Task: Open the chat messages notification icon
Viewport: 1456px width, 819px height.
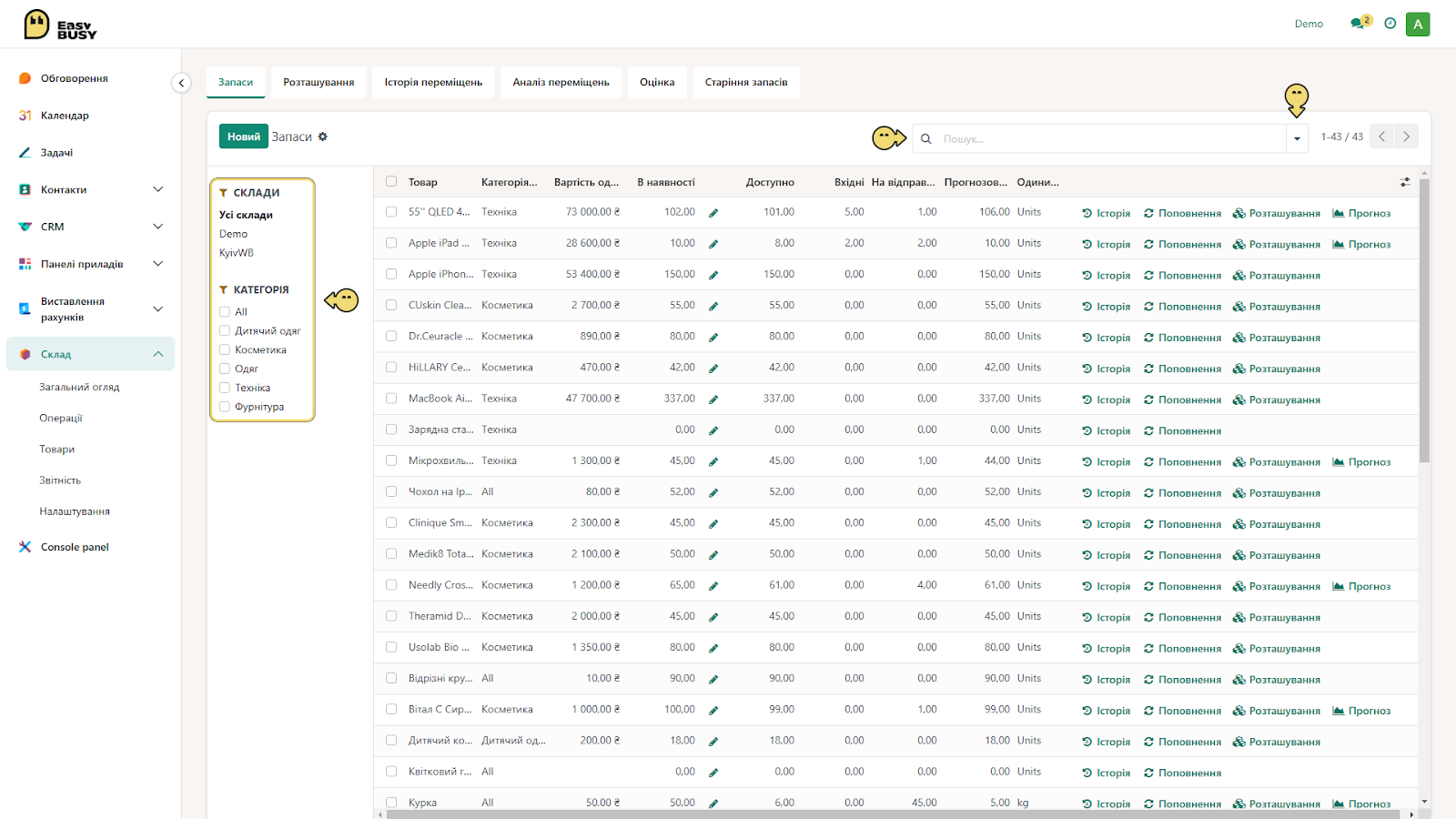Action: tap(1360, 23)
